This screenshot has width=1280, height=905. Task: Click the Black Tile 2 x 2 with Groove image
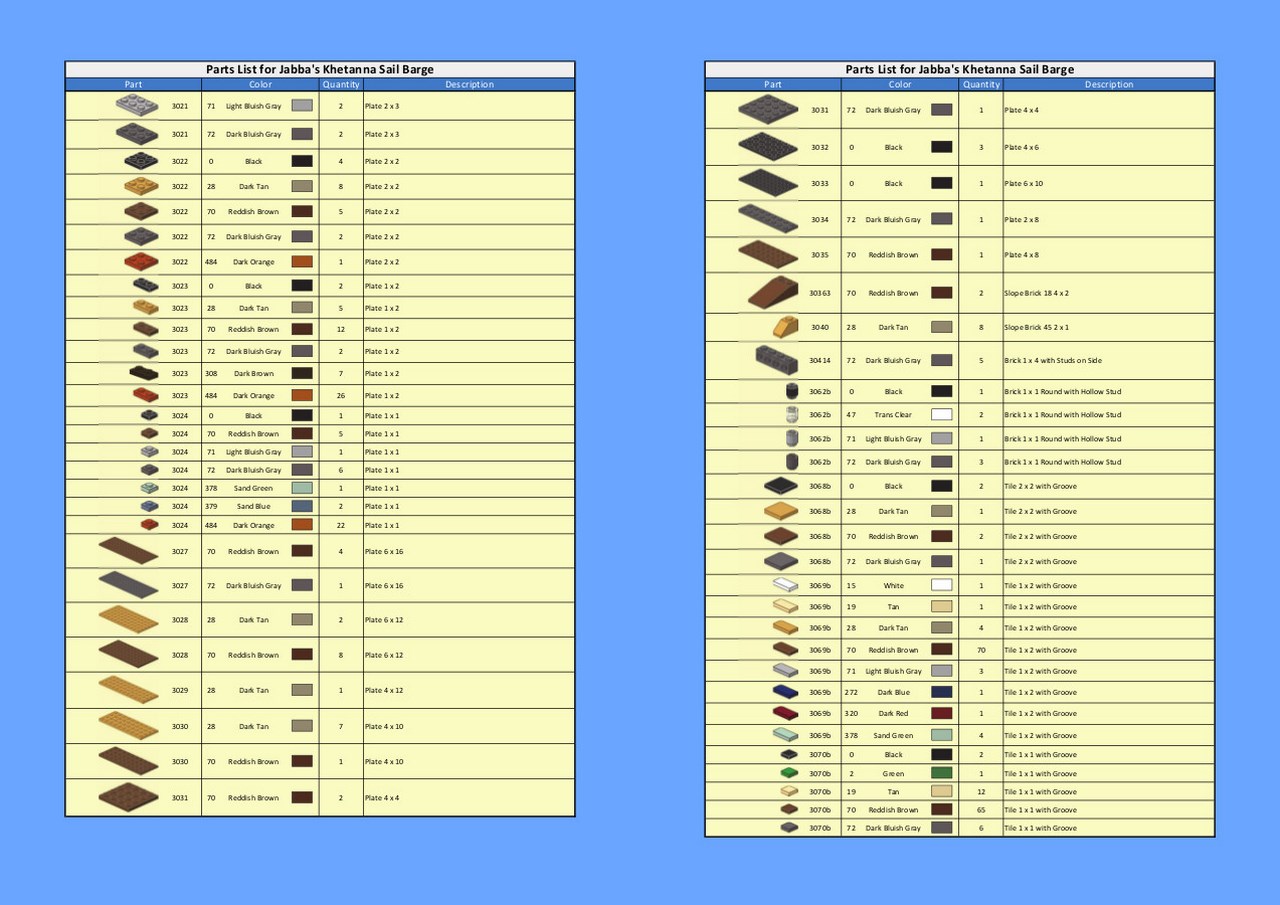(781, 486)
